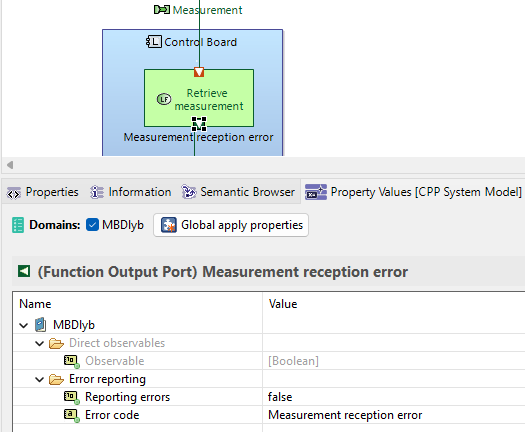Edit the Error code value cell

(394, 415)
